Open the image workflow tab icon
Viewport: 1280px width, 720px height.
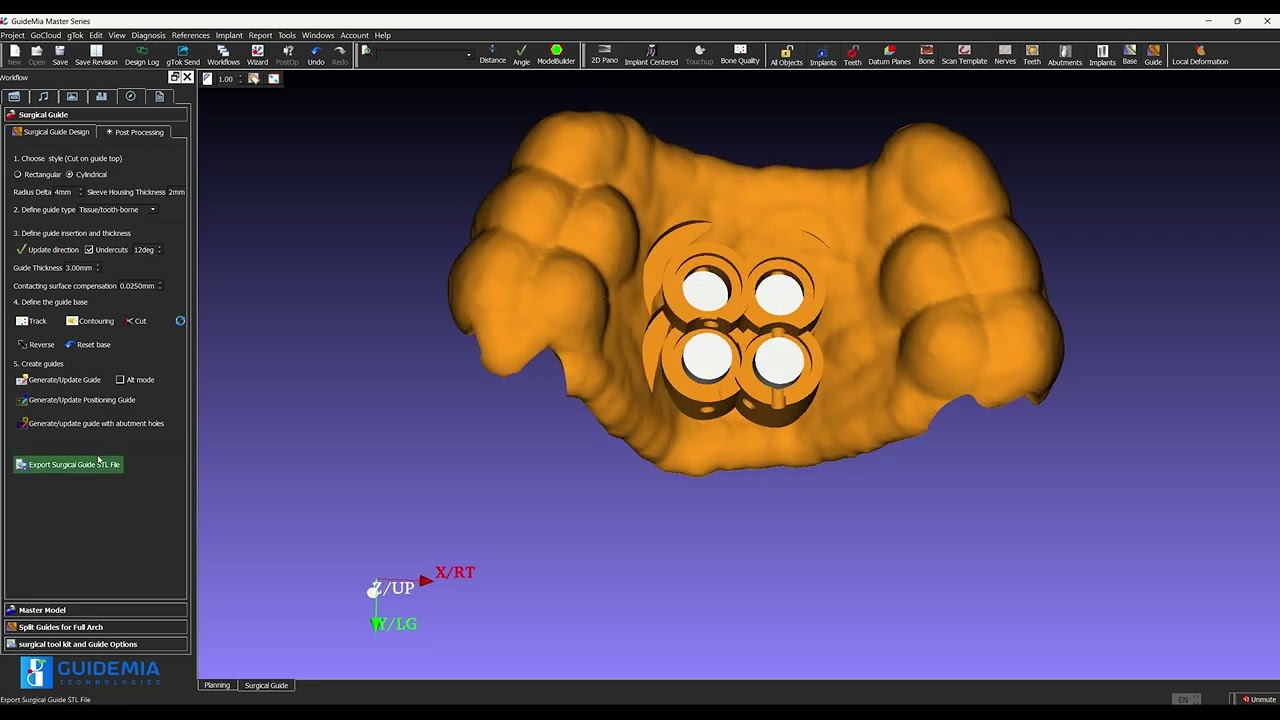[72, 96]
